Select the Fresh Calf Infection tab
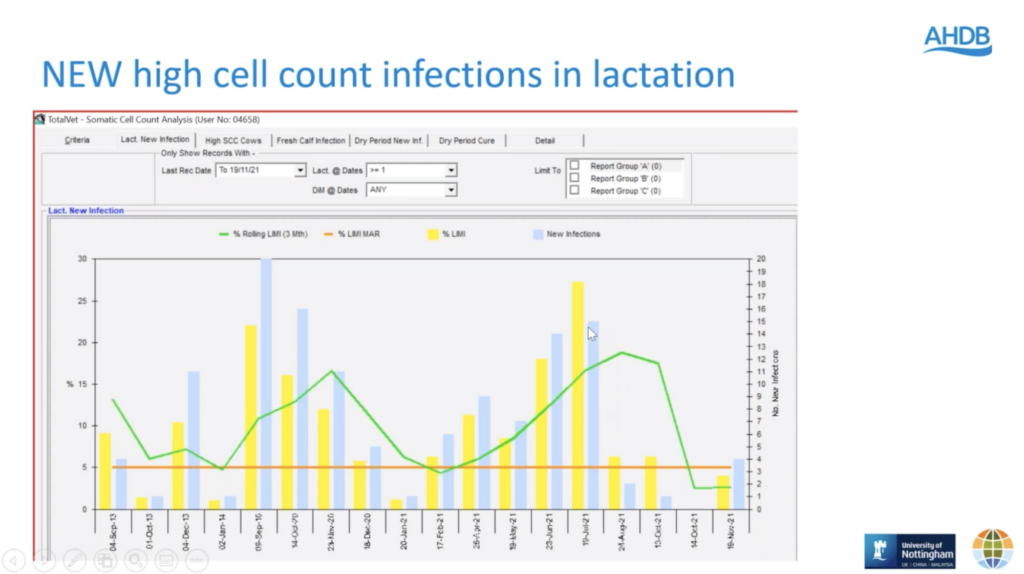Image resolution: width=1024 pixels, height=574 pixels. 311,141
